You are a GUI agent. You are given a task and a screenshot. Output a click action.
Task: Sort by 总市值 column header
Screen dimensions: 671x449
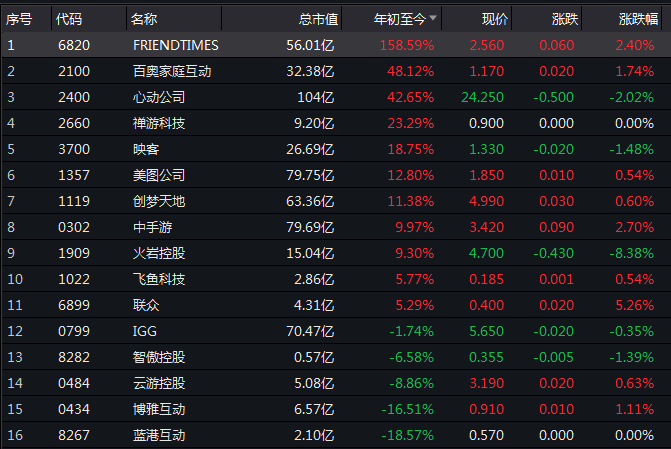(x=318, y=19)
